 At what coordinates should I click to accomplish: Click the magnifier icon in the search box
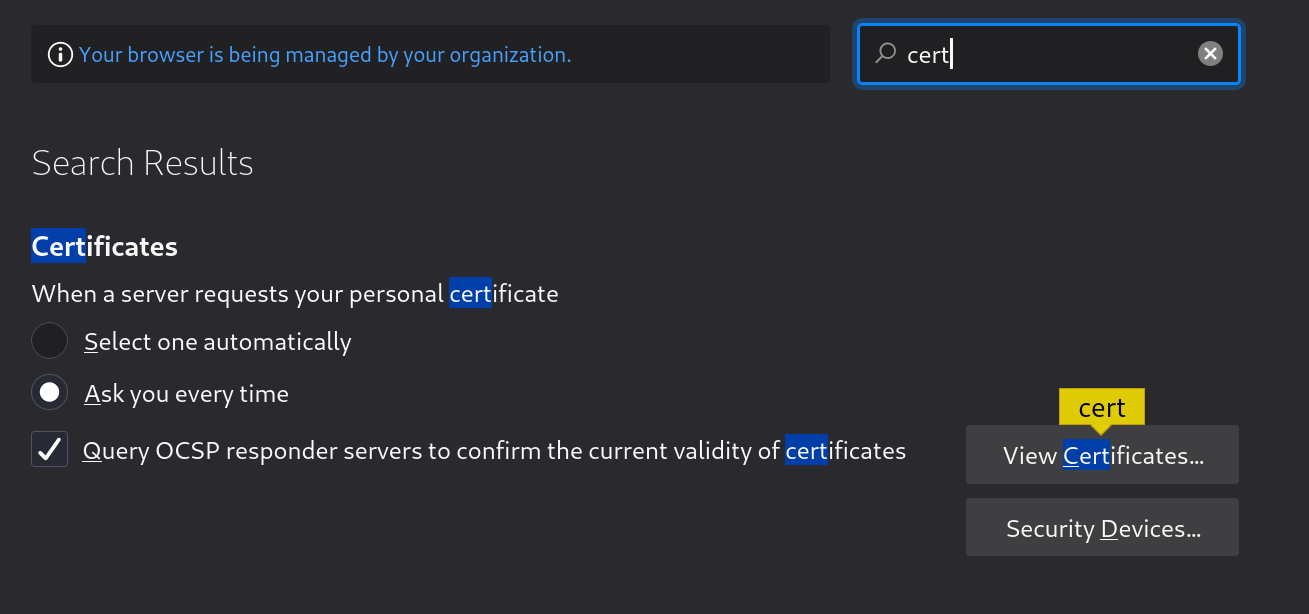tap(885, 54)
